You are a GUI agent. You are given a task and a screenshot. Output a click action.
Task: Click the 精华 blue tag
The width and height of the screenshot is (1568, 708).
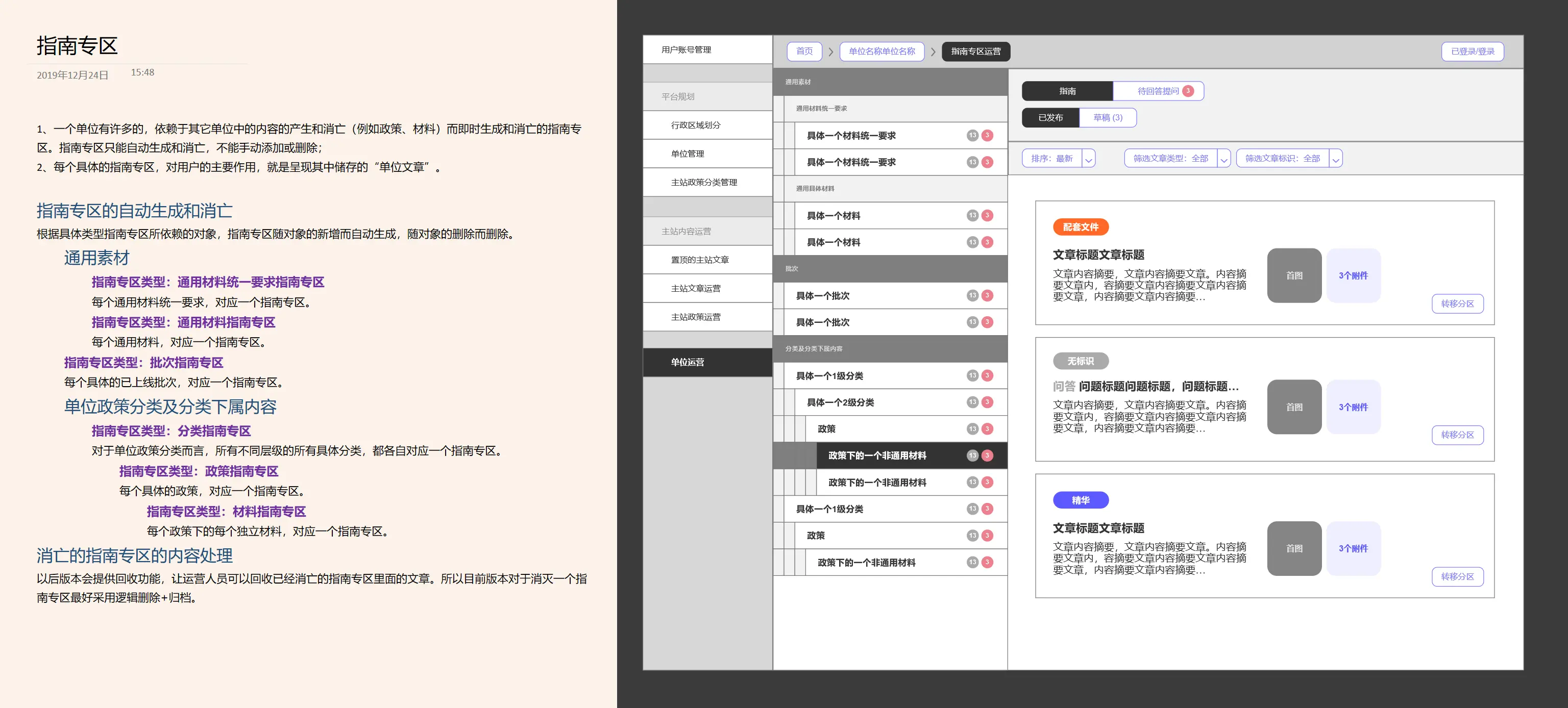[1081, 500]
